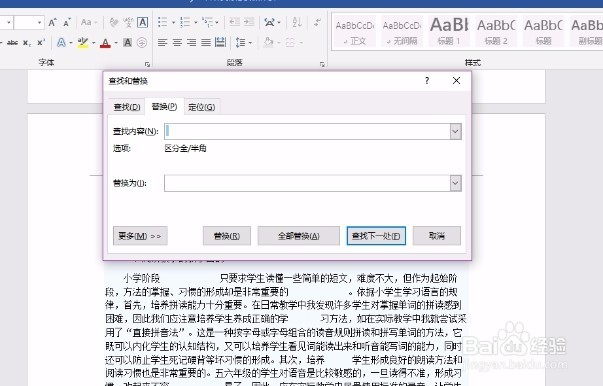Click the 替换(R) button
603x386 pixels.
click(227, 236)
